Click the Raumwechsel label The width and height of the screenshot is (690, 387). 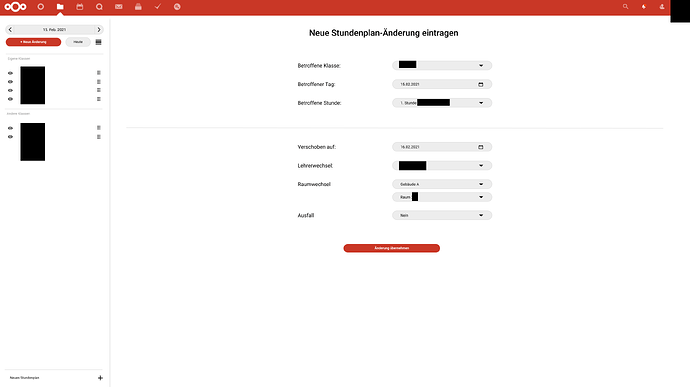tap(314, 184)
